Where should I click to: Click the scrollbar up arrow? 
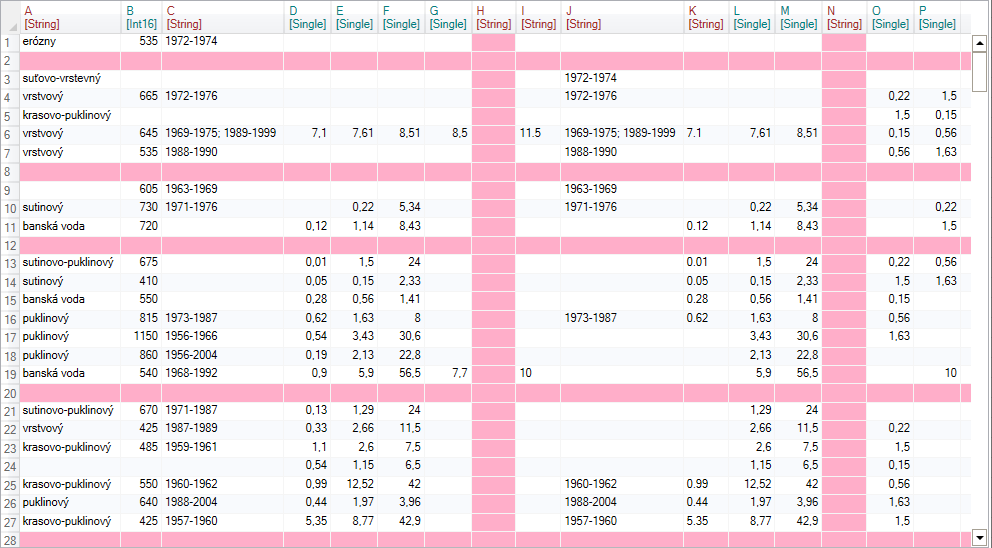pyautogui.click(x=980, y=43)
